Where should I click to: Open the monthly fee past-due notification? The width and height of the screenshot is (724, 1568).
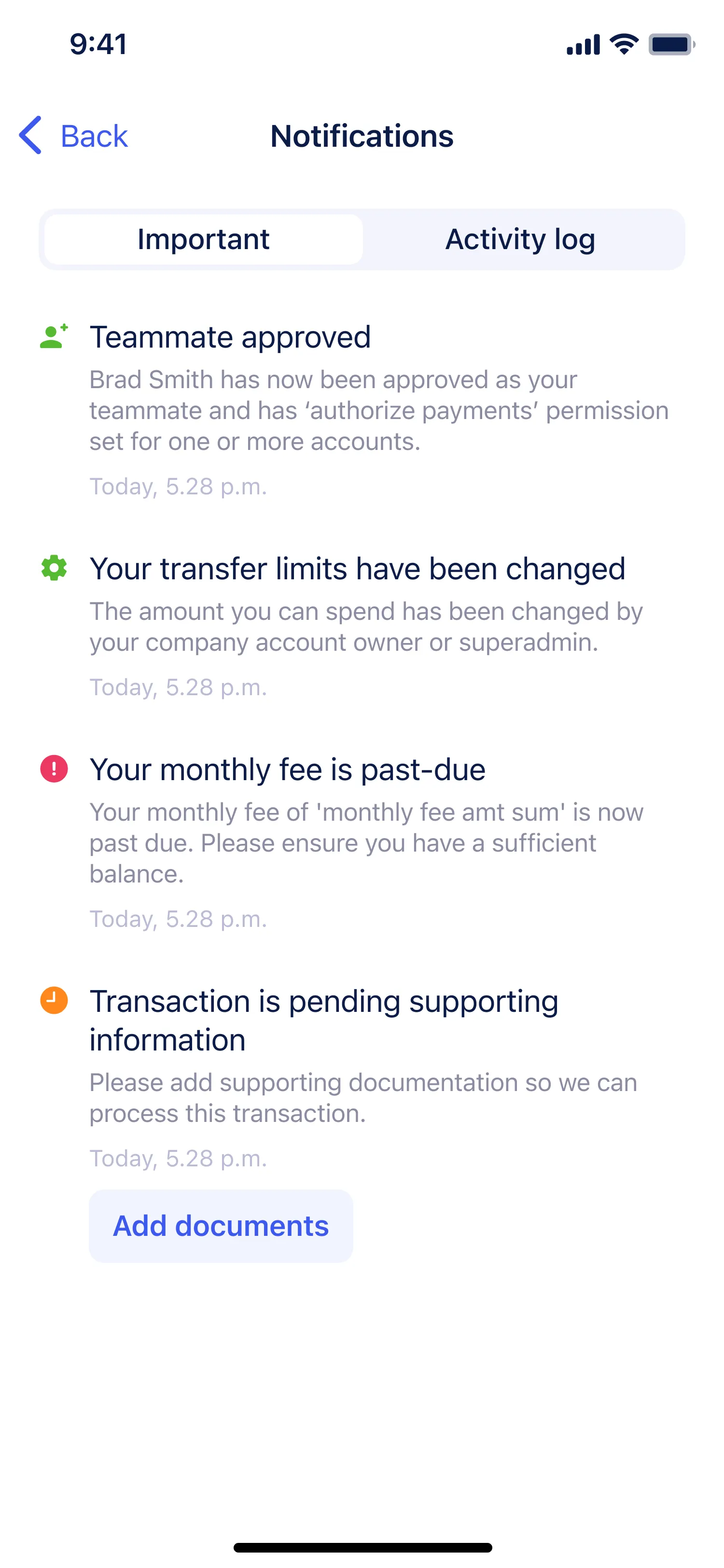[287, 770]
